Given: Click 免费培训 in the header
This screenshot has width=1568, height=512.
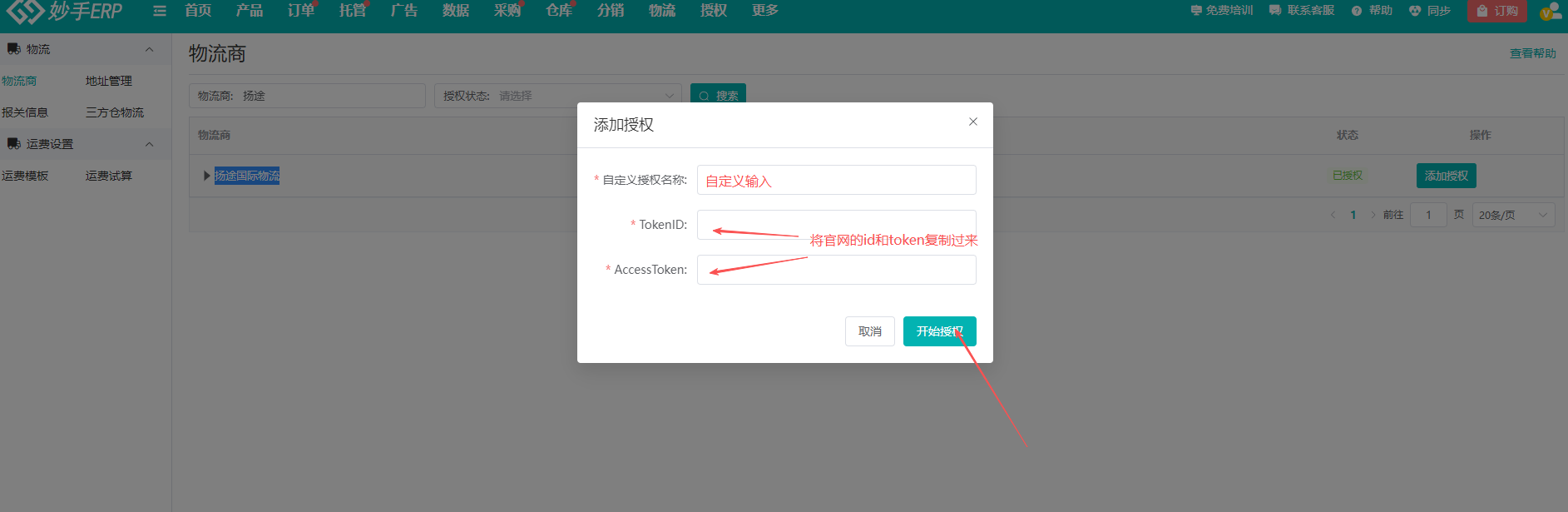Looking at the screenshot, I should [x=1222, y=11].
